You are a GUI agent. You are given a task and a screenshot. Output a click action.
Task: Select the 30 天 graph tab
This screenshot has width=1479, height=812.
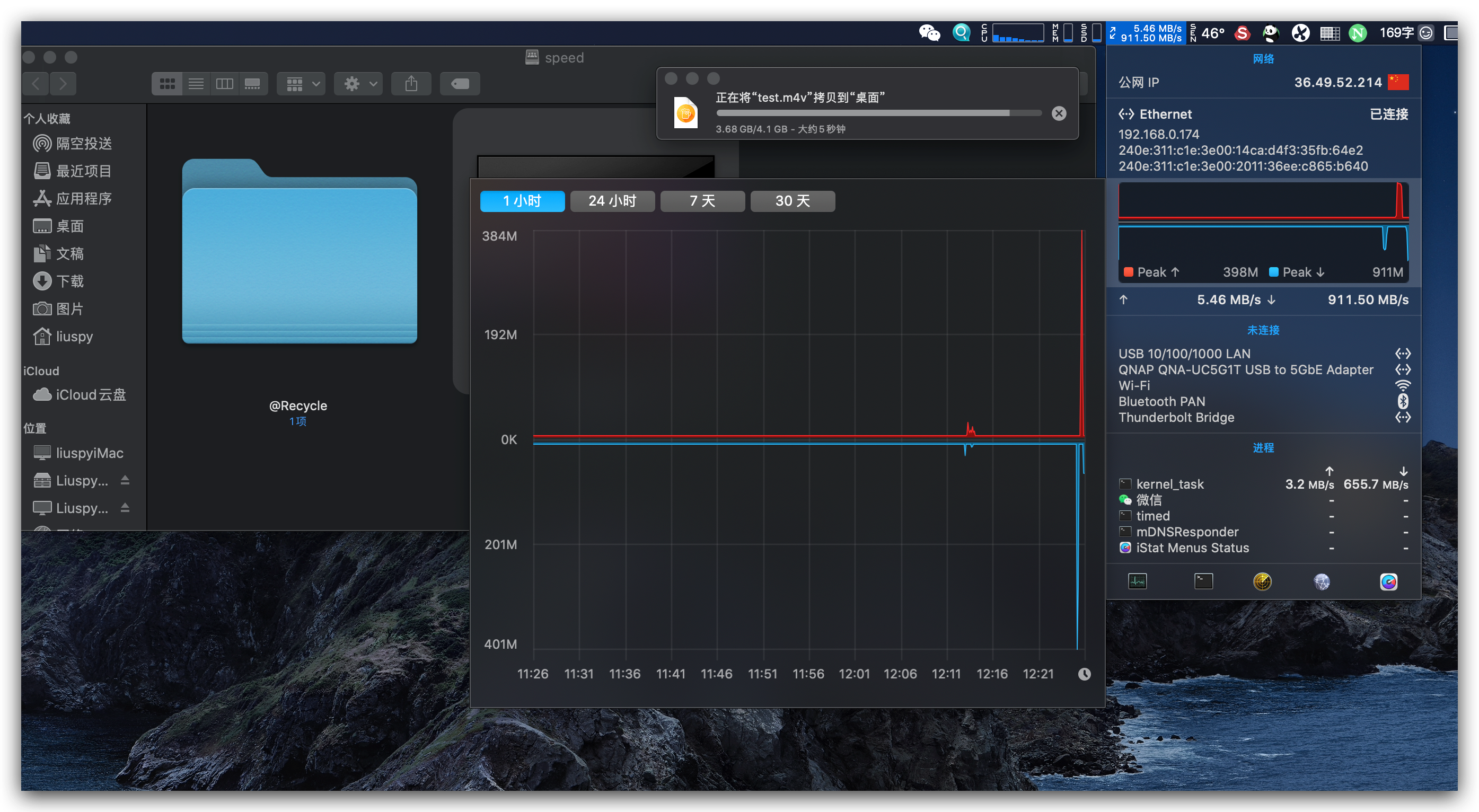coord(793,201)
